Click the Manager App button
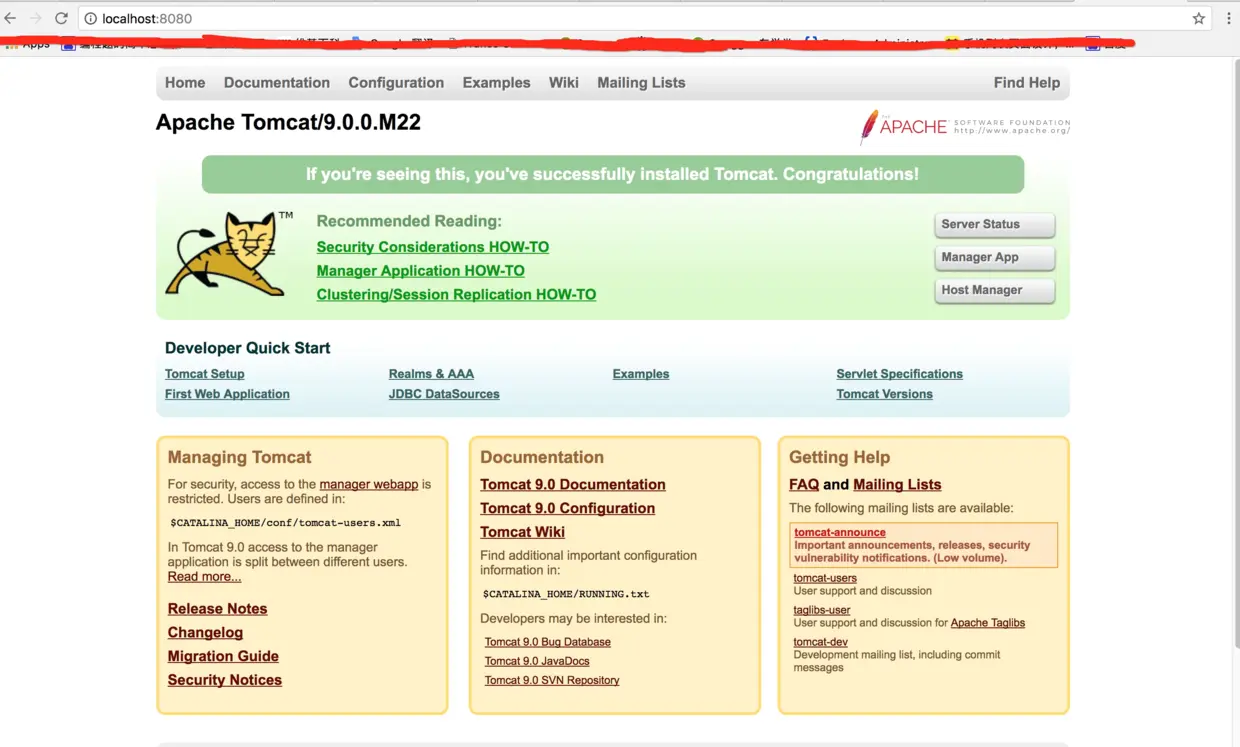 coord(994,257)
